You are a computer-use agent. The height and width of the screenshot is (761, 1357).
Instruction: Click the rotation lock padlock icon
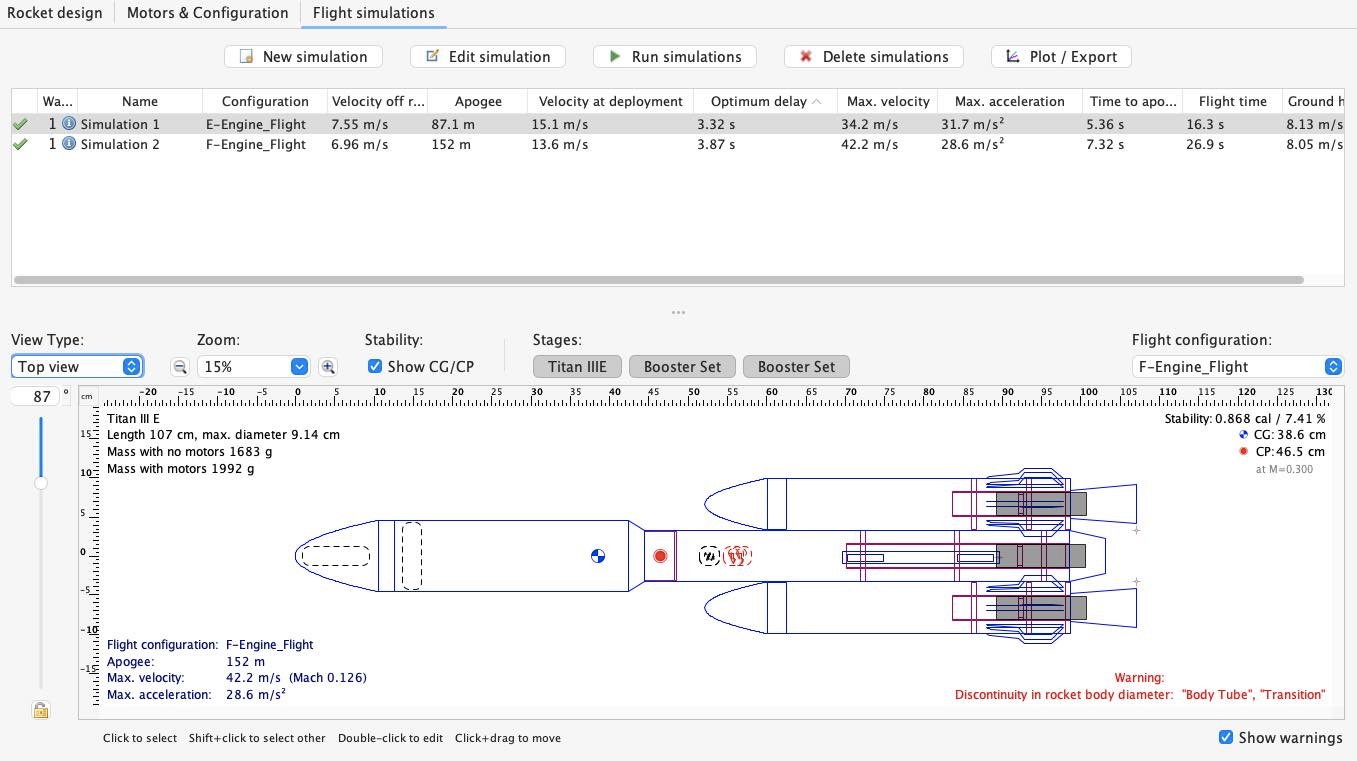[40, 710]
